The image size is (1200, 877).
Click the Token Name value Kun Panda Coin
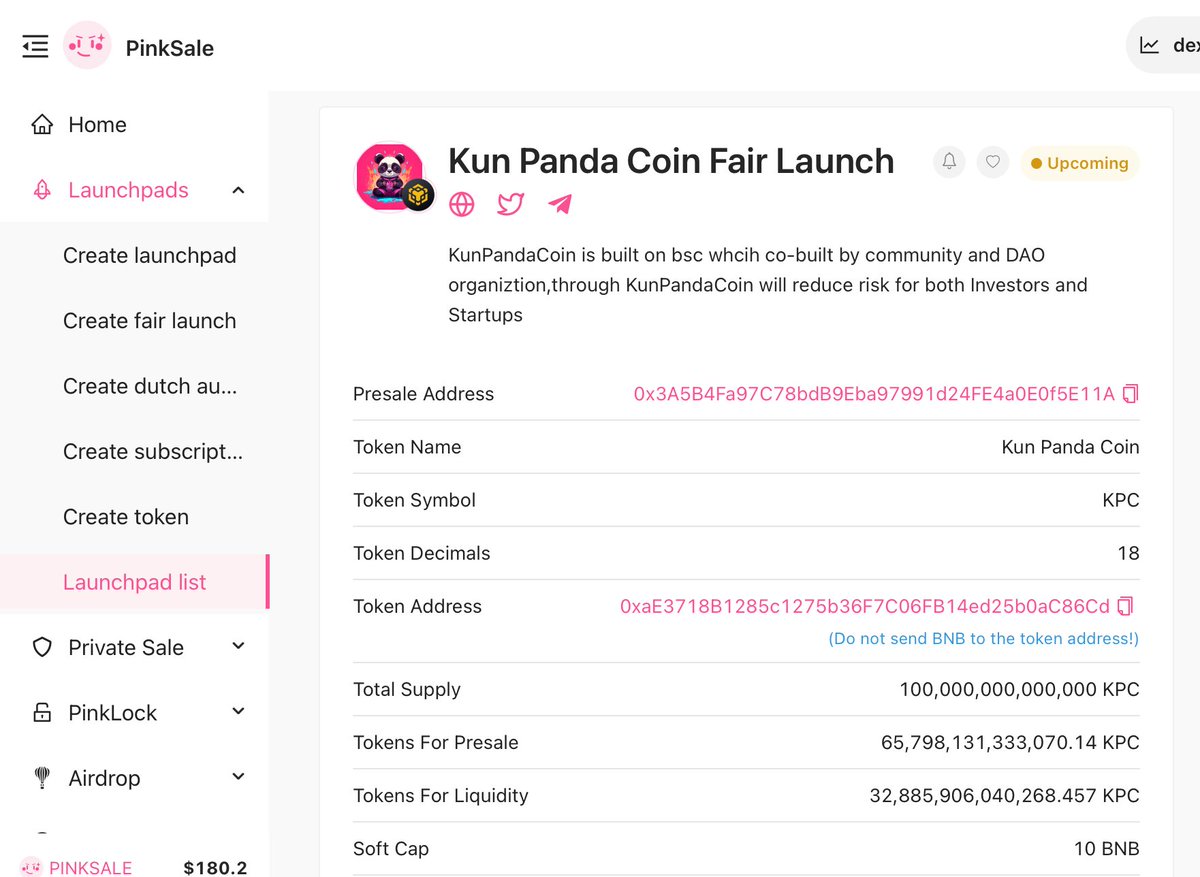point(1070,447)
